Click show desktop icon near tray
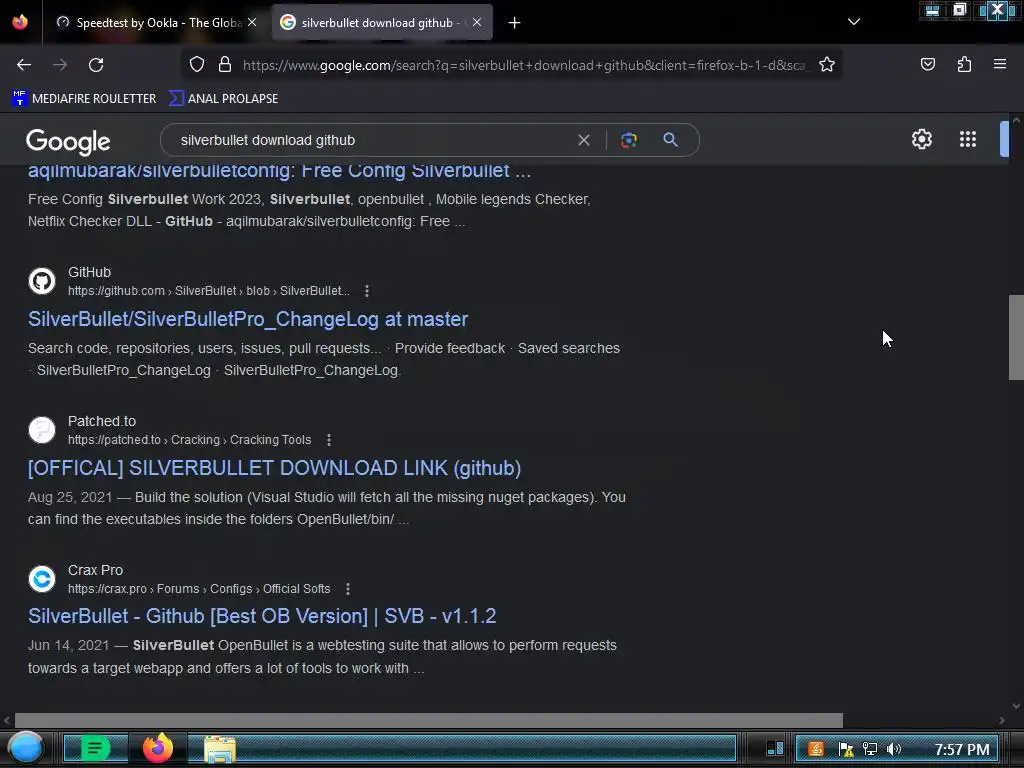This screenshot has width=1024, height=768. [x=775, y=748]
